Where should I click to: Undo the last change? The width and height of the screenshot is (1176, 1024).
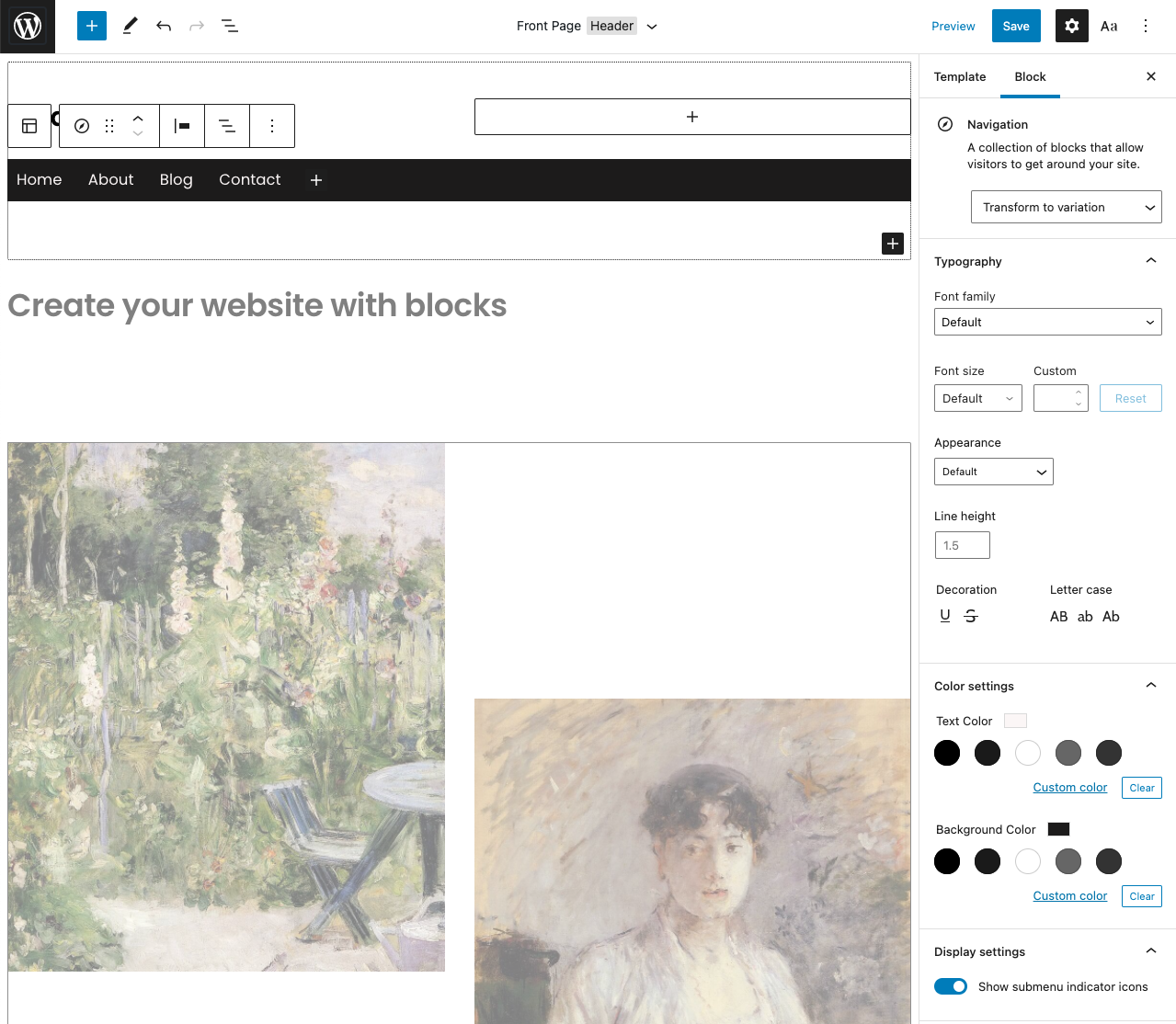tap(163, 26)
